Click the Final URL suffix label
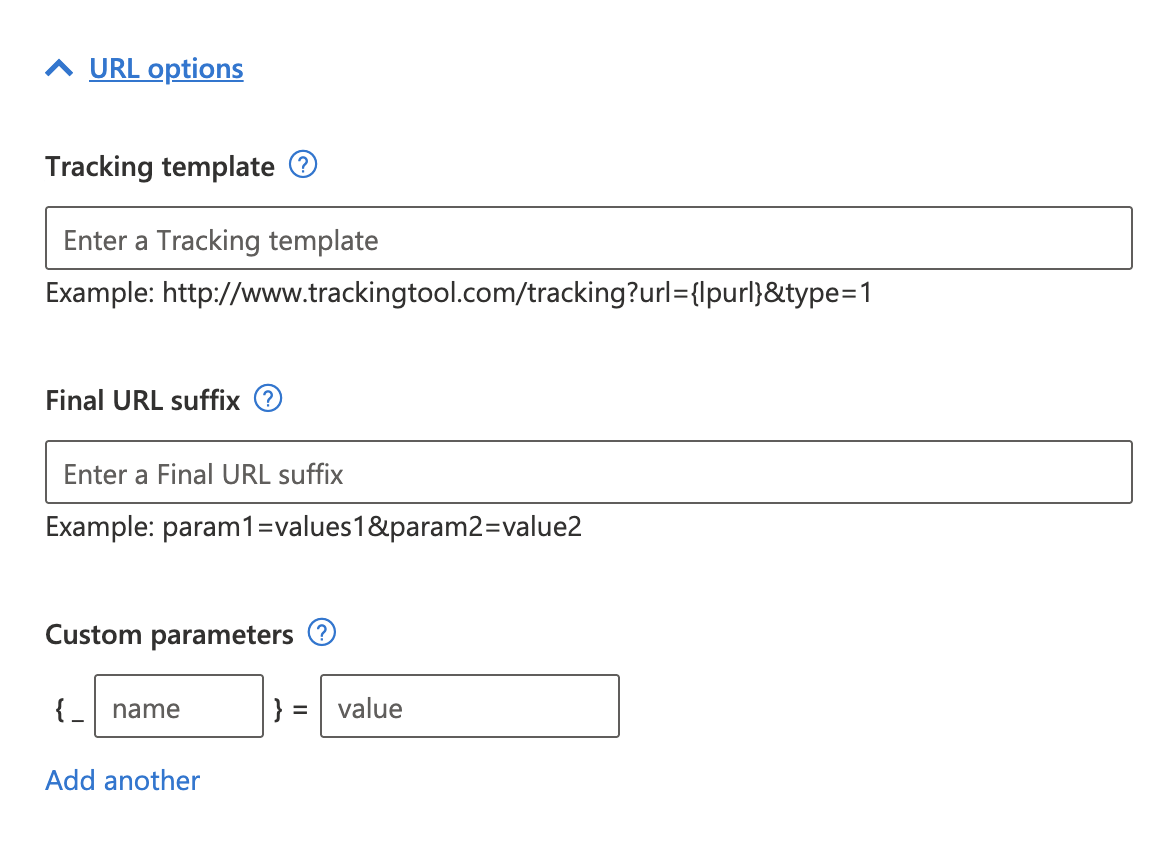This screenshot has height=859, width=1151. (143, 401)
